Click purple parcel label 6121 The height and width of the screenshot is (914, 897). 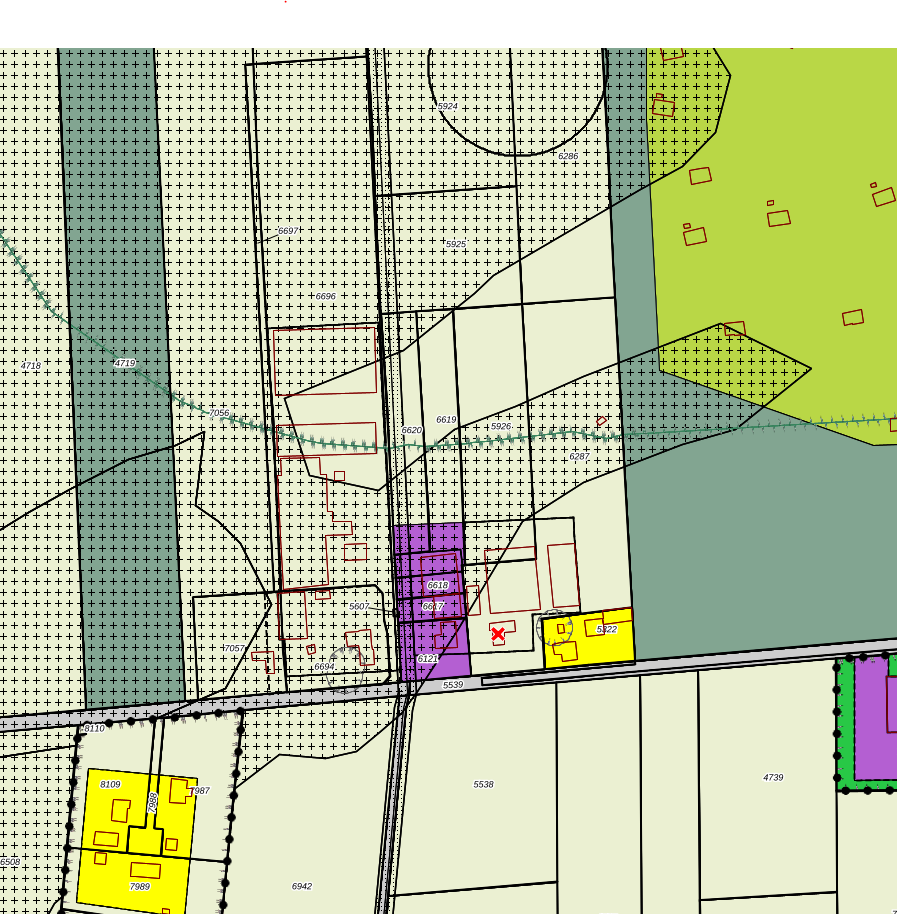[x=427, y=659]
